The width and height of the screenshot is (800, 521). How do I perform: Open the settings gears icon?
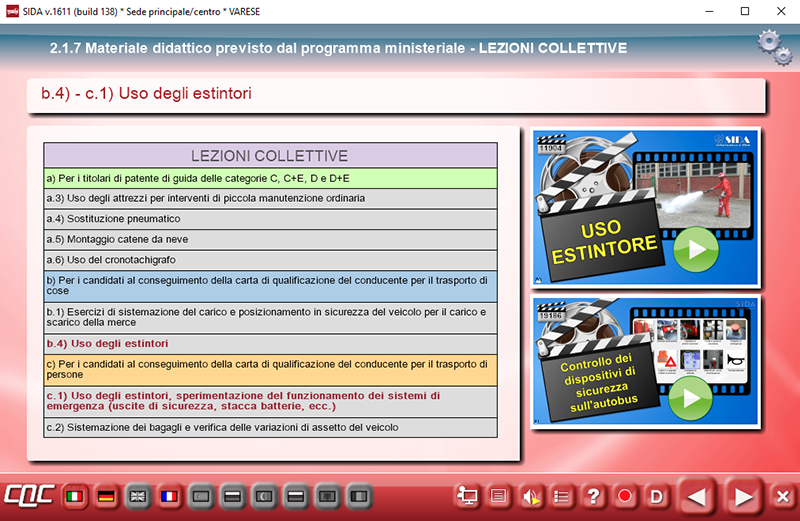click(x=774, y=45)
